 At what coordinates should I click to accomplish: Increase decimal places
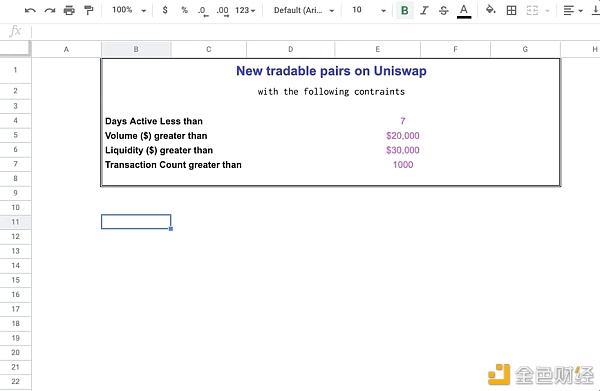222,11
